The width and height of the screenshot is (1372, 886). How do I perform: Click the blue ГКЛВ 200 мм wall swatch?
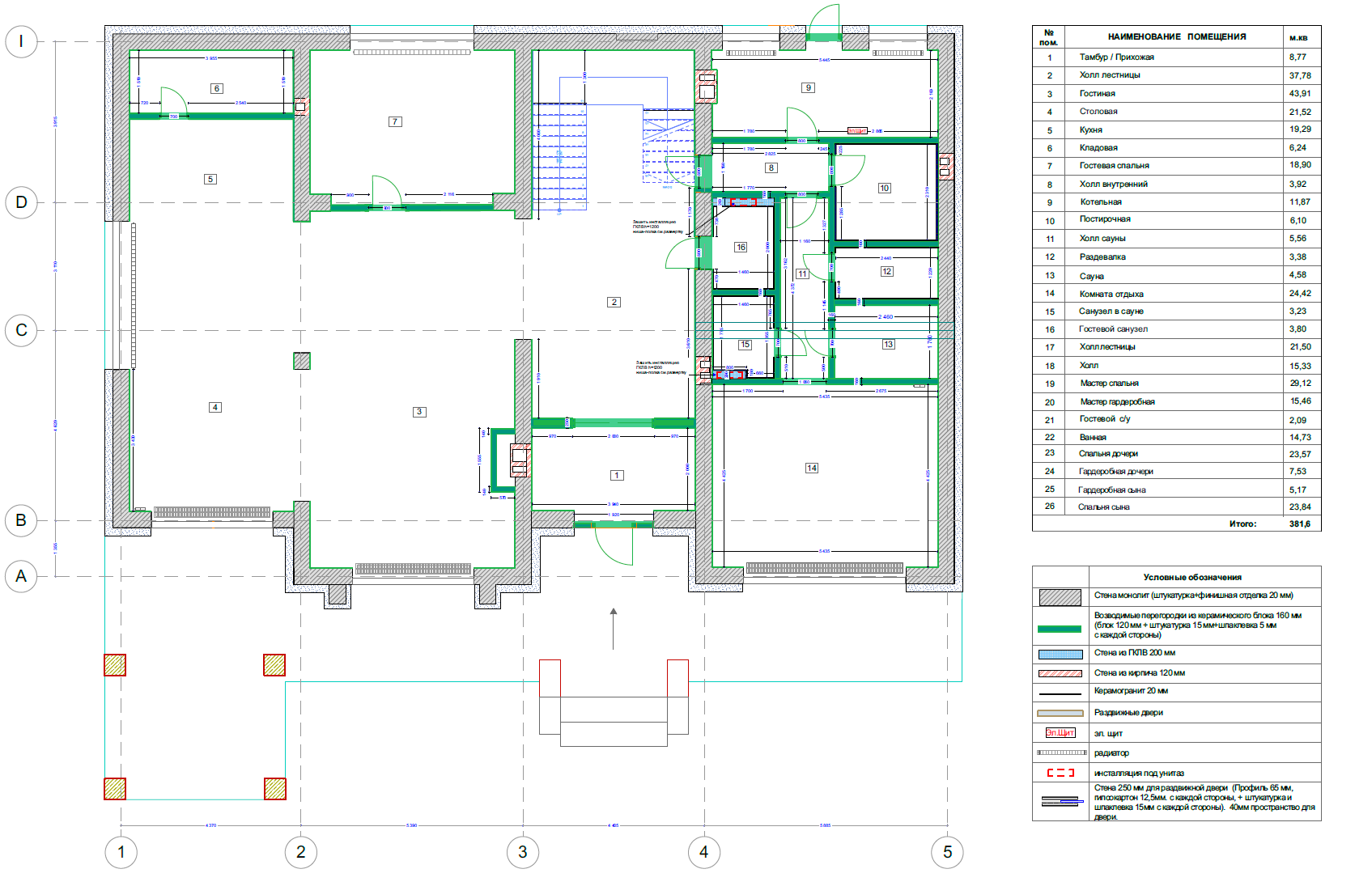pyautogui.click(x=1060, y=654)
